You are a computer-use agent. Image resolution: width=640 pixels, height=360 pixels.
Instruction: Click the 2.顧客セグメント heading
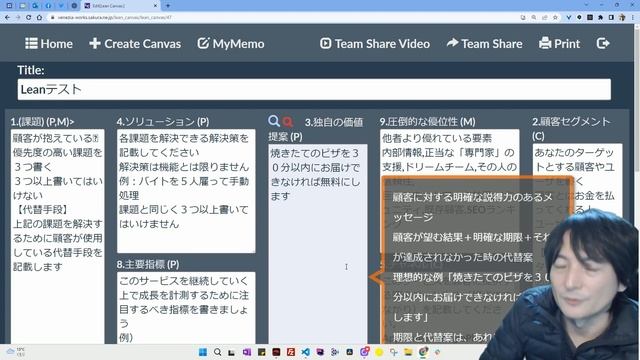coord(571,128)
